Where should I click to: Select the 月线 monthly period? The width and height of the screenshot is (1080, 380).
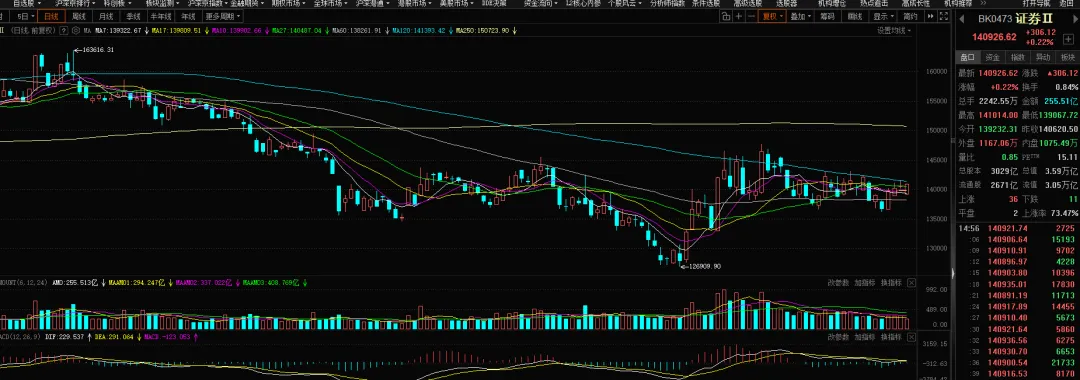click(x=105, y=16)
